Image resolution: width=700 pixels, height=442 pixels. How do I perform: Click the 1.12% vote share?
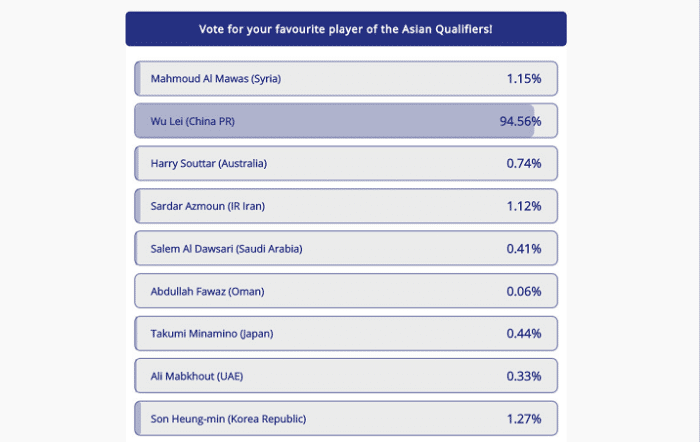(524, 206)
